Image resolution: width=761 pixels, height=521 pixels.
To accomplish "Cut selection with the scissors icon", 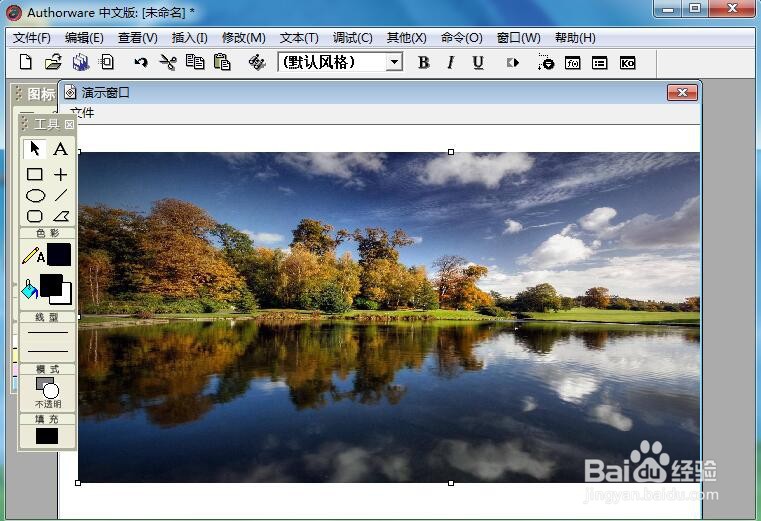I will click(168, 62).
